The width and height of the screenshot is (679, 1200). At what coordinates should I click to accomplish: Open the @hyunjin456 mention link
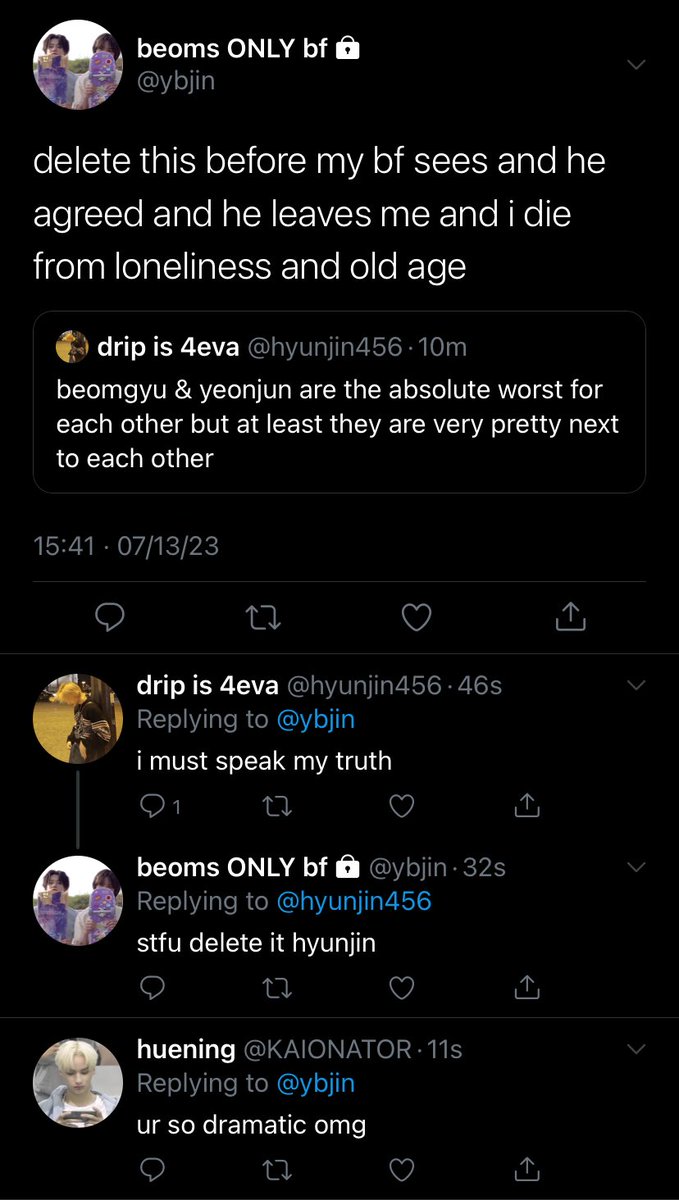tap(353, 901)
